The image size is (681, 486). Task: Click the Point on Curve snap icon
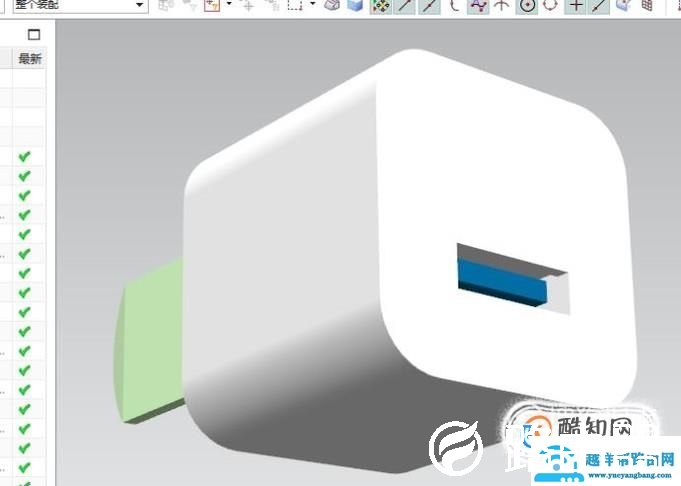coord(598,6)
